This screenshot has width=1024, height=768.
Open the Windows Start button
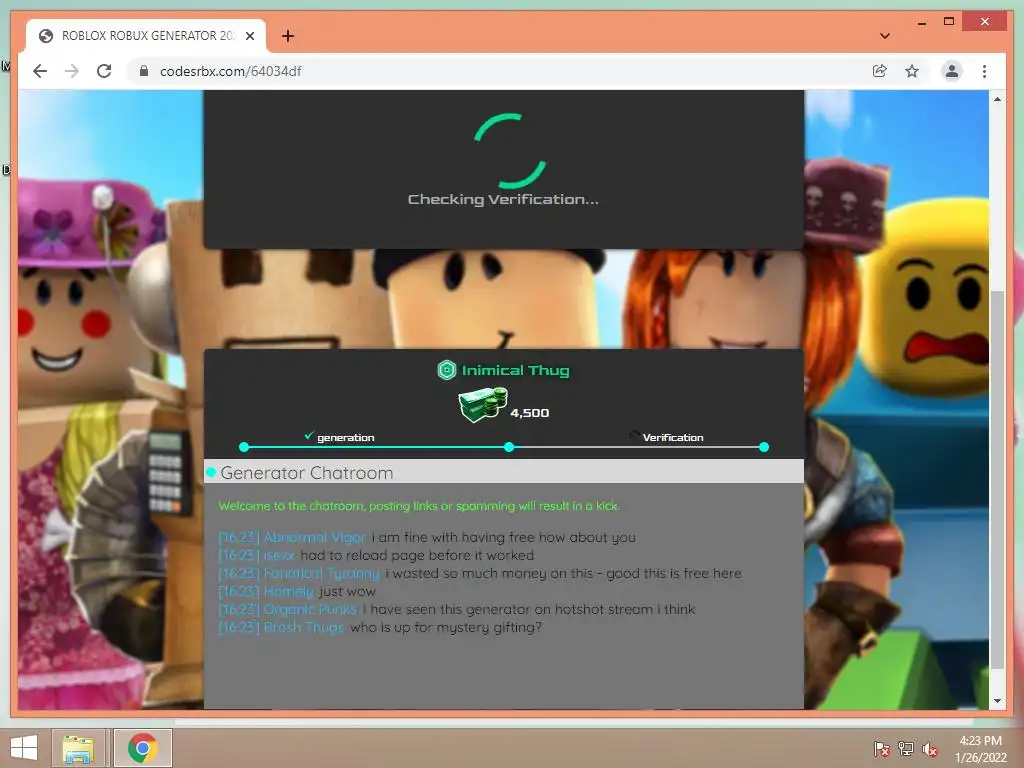[24, 748]
